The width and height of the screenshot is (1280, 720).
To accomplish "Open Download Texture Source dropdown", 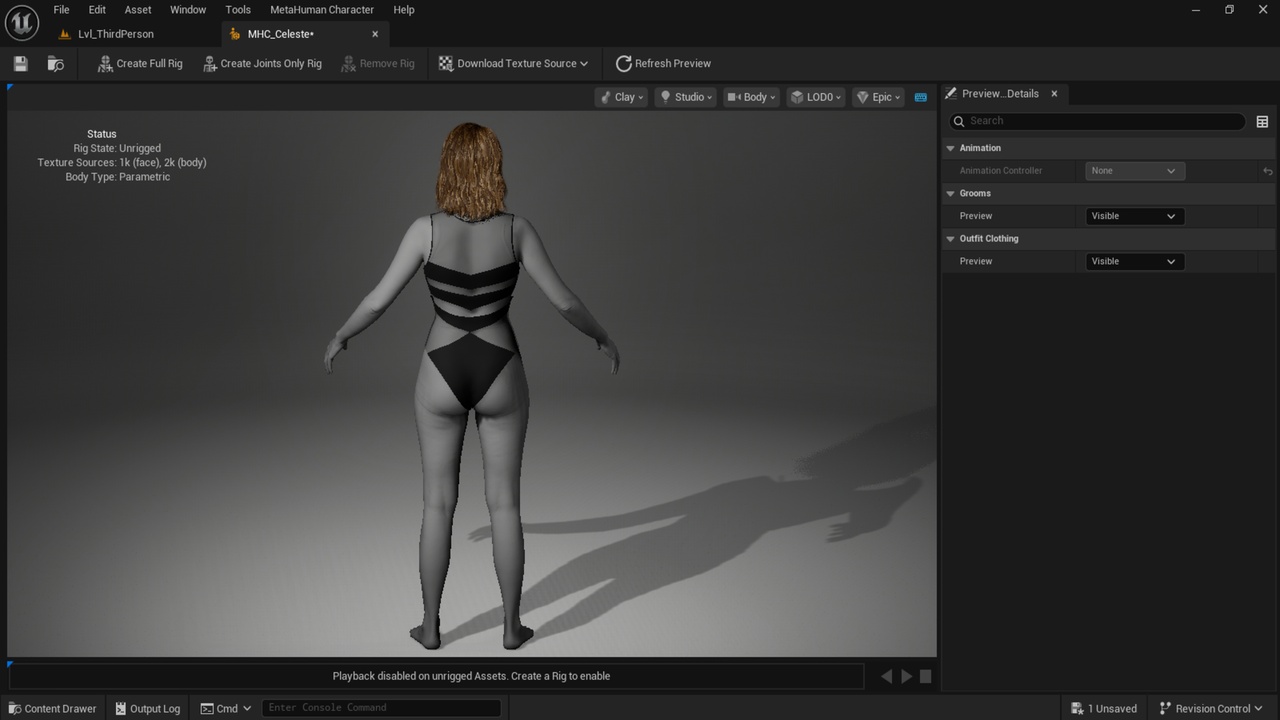I will pyautogui.click(x=513, y=63).
